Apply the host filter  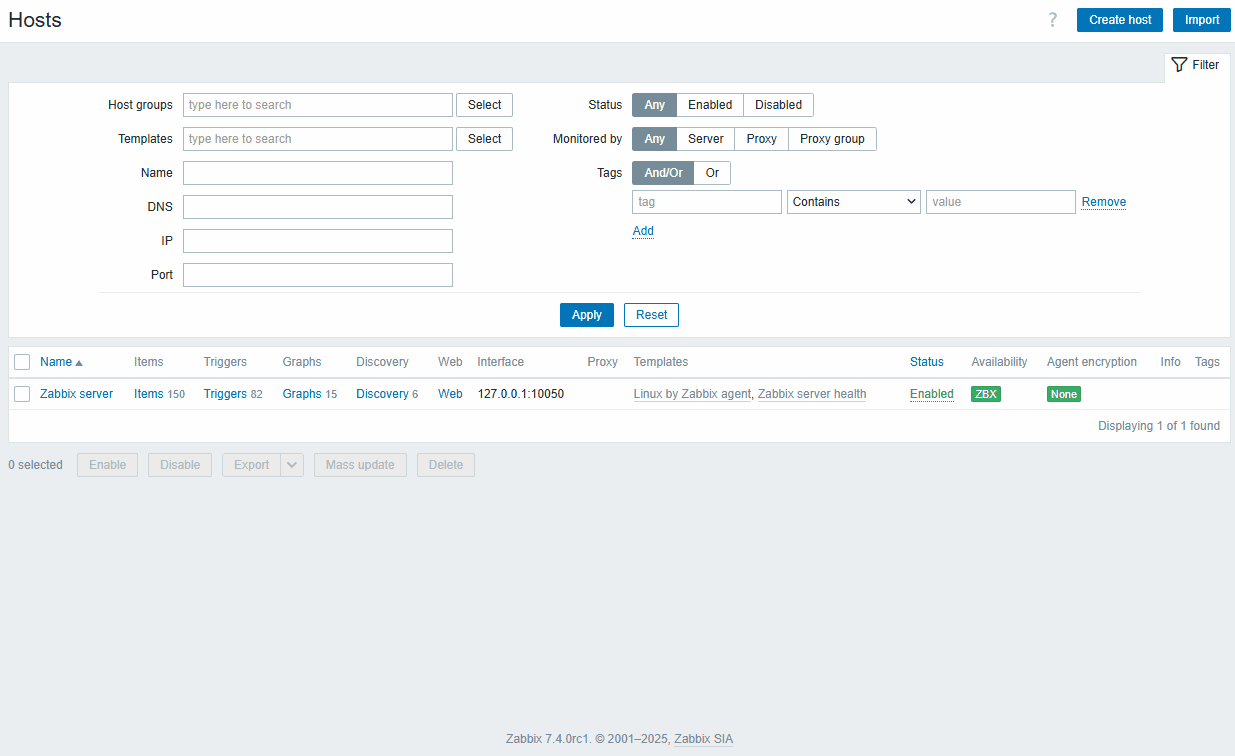tap(587, 315)
